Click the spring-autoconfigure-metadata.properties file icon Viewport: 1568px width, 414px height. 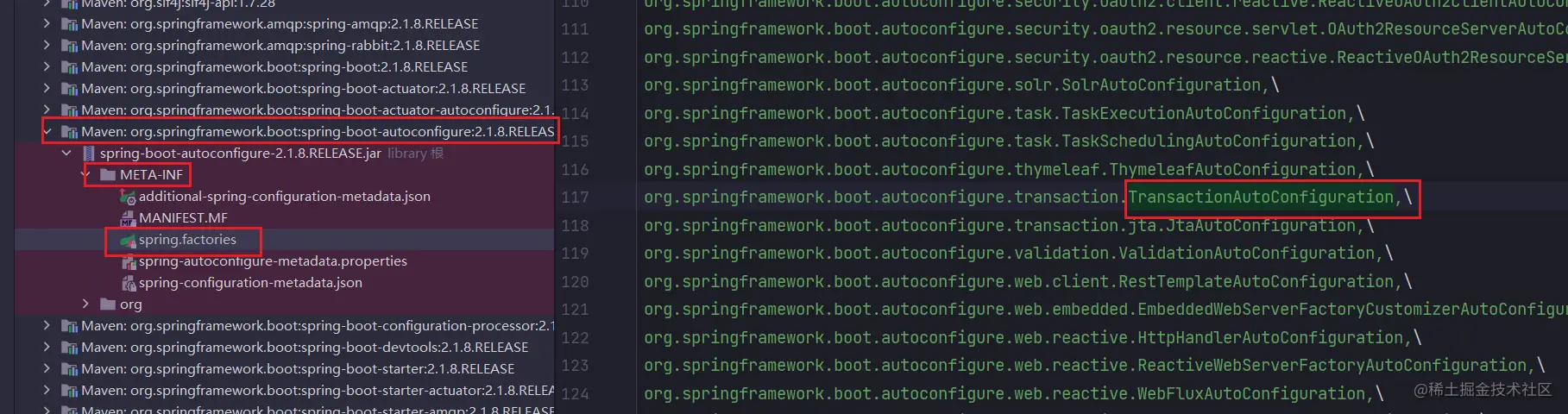pyautogui.click(x=128, y=261)
